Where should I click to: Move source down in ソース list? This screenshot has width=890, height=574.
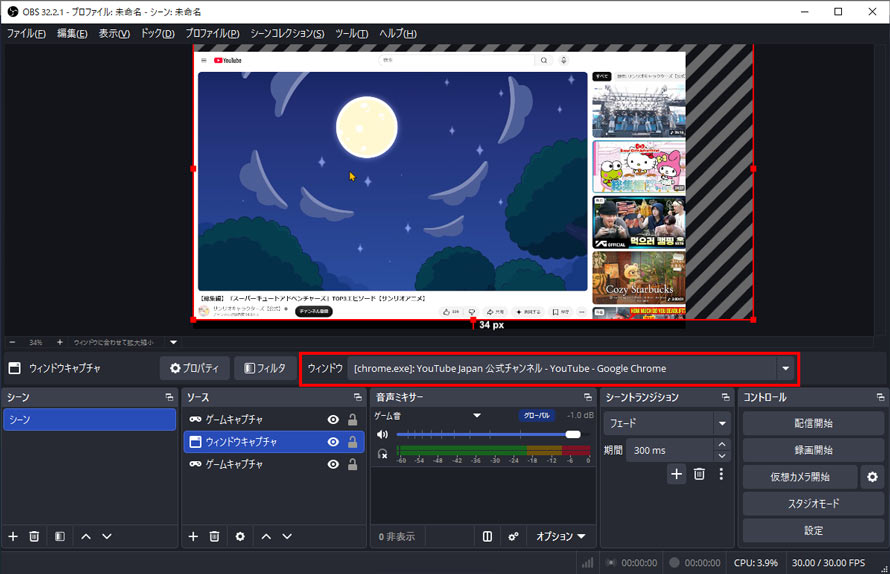click(287, 537)
